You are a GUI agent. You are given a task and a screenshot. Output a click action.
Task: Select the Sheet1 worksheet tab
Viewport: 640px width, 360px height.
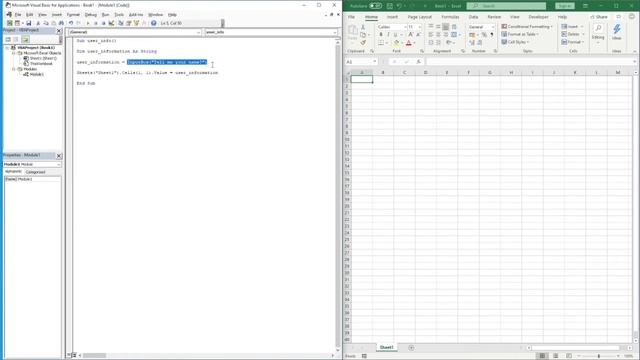point(387,347)
